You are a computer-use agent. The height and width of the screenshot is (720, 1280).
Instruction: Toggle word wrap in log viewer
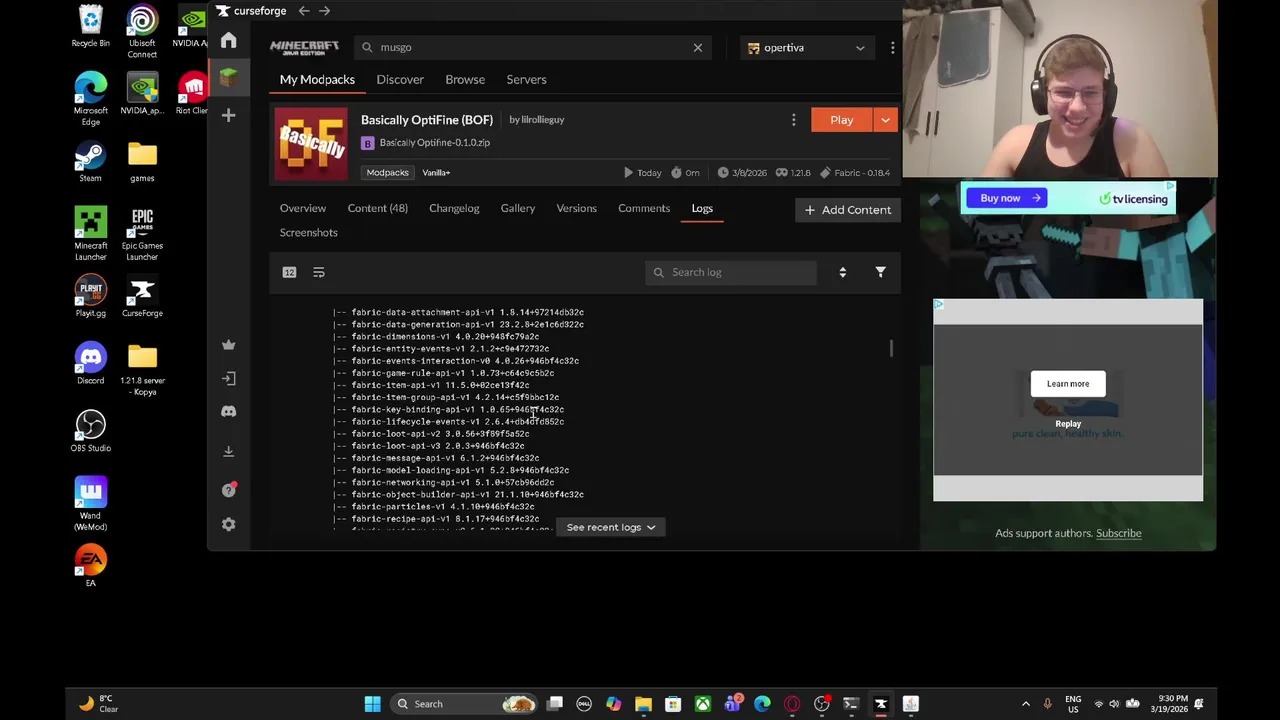coord(319,272)
